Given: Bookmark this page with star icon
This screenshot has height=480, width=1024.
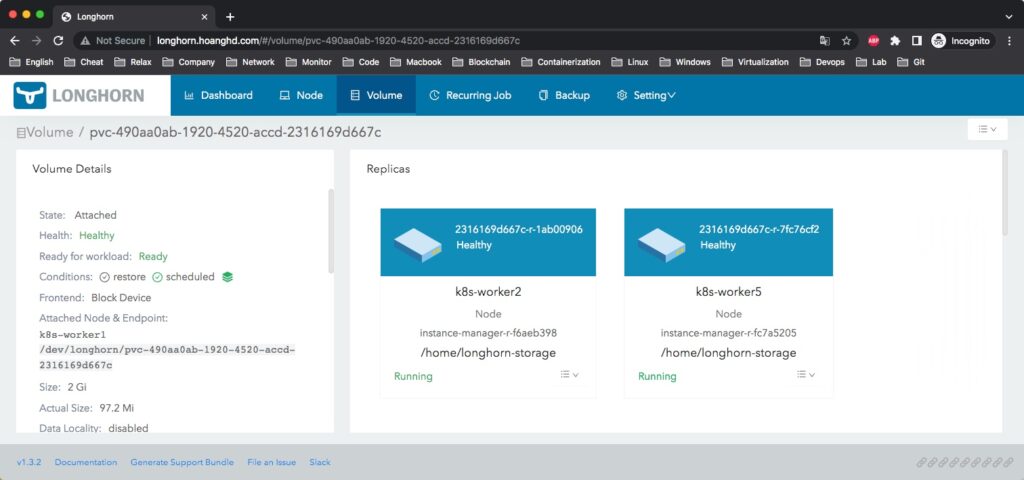Looking at the screenshot, I should 846,40.
